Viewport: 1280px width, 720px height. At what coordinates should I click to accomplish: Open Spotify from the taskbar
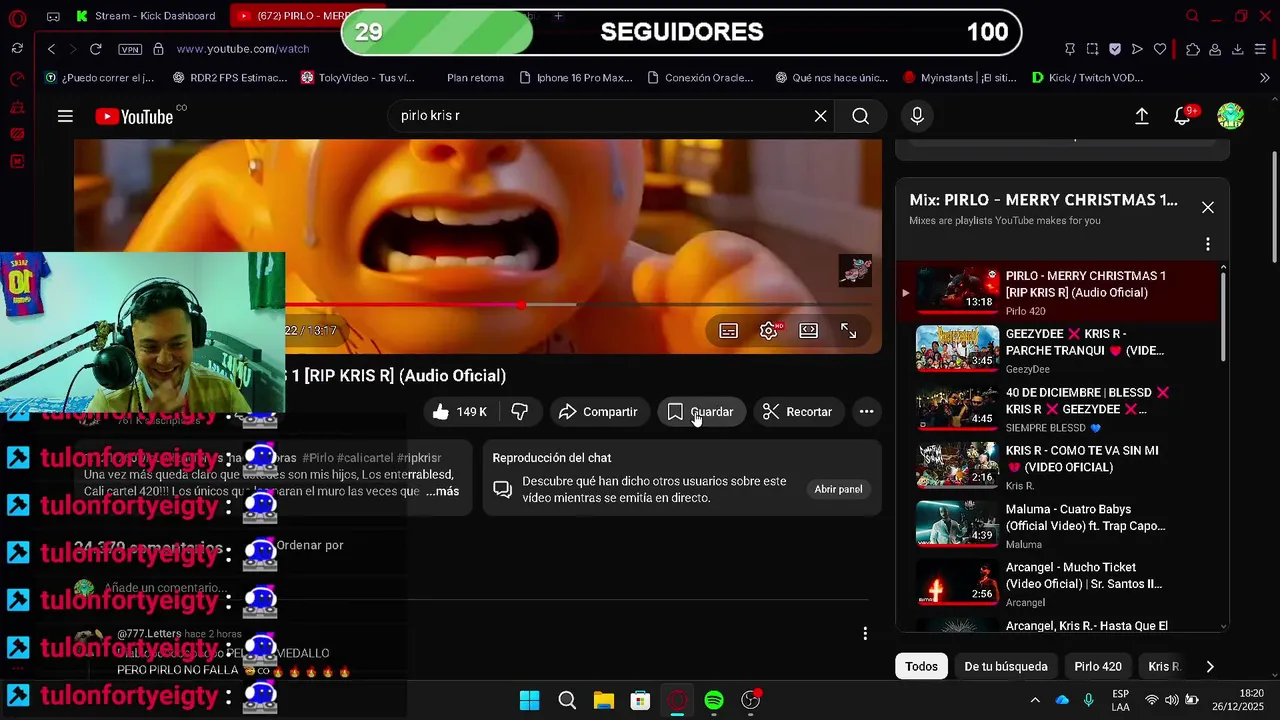(713, 700)
